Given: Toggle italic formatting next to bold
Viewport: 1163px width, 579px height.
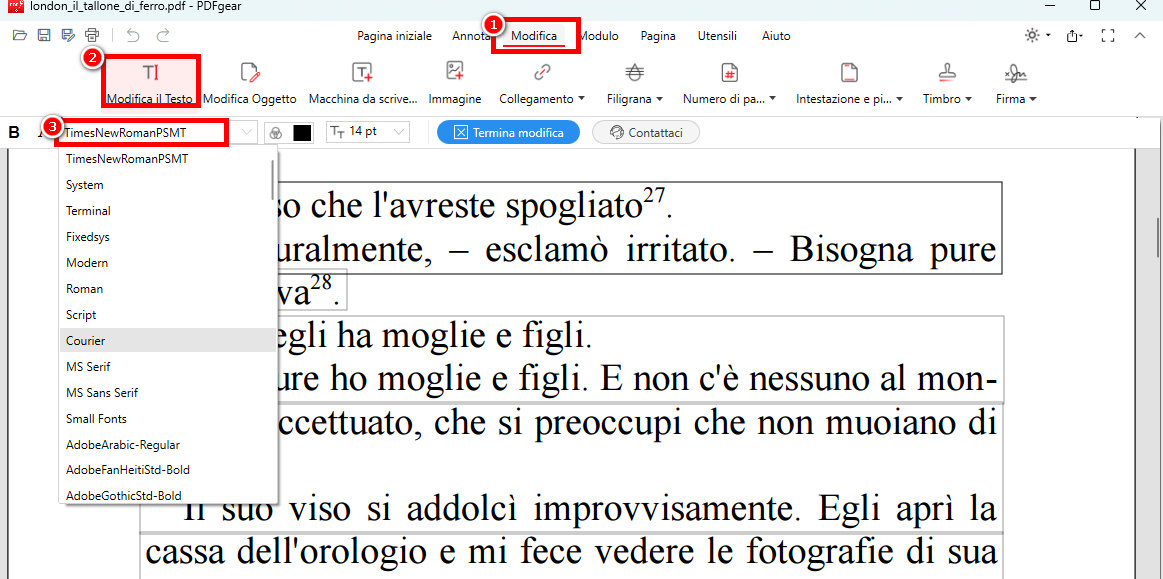Looking at the screenshot, I should point(40,131).
